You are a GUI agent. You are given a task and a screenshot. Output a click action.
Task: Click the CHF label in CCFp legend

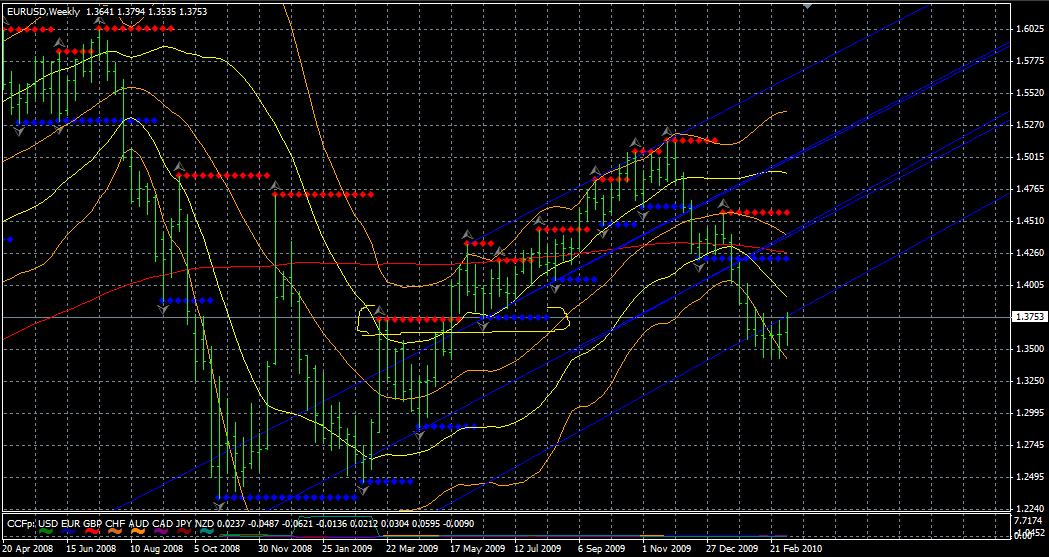tap(116, 524)
